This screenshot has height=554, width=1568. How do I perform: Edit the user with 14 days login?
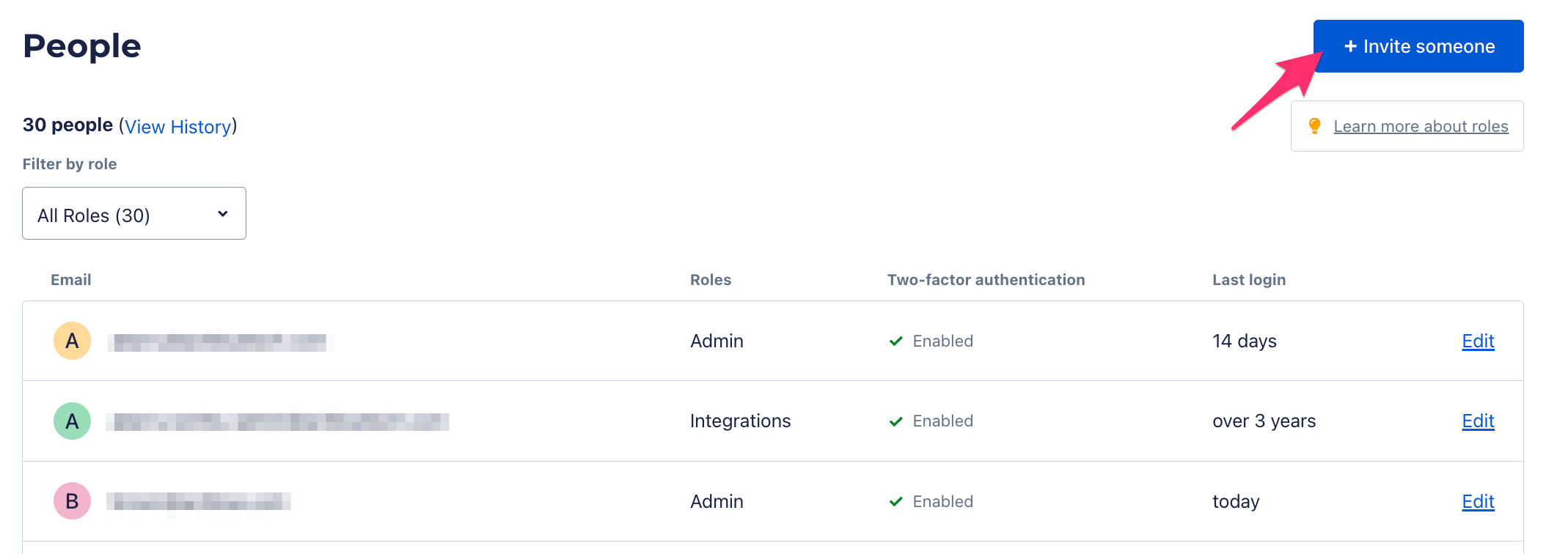click(1478, 341)
